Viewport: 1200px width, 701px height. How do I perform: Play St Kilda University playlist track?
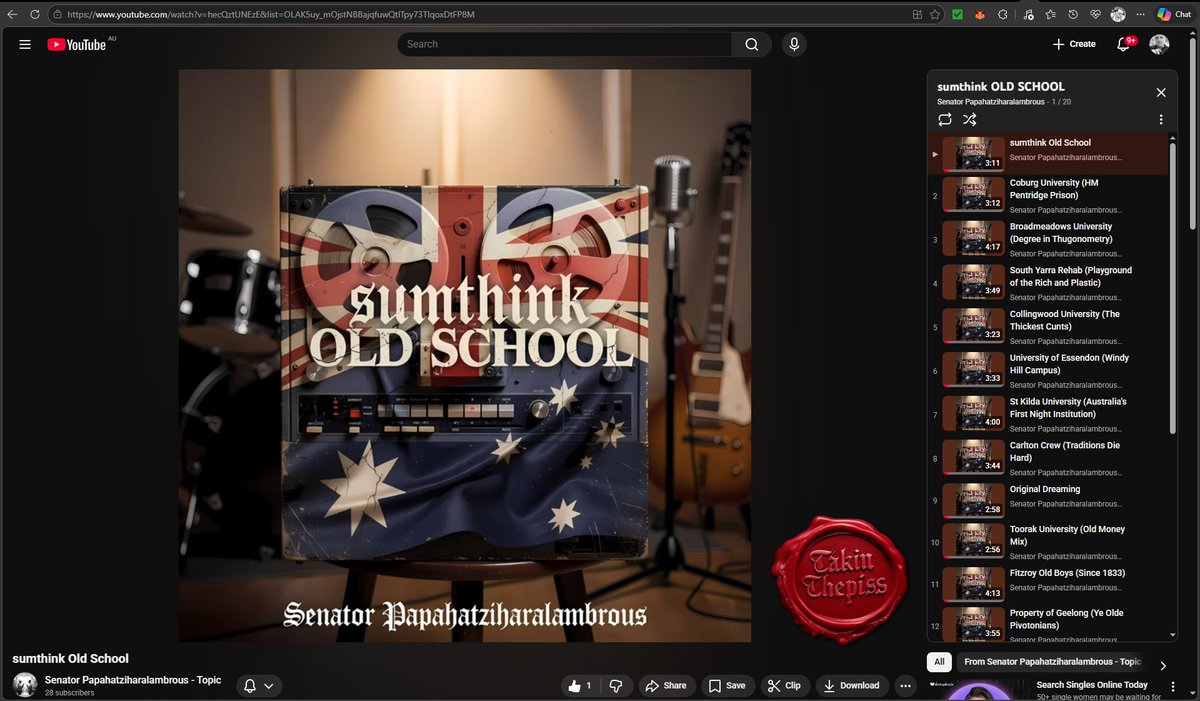[x=1047, y=414]
